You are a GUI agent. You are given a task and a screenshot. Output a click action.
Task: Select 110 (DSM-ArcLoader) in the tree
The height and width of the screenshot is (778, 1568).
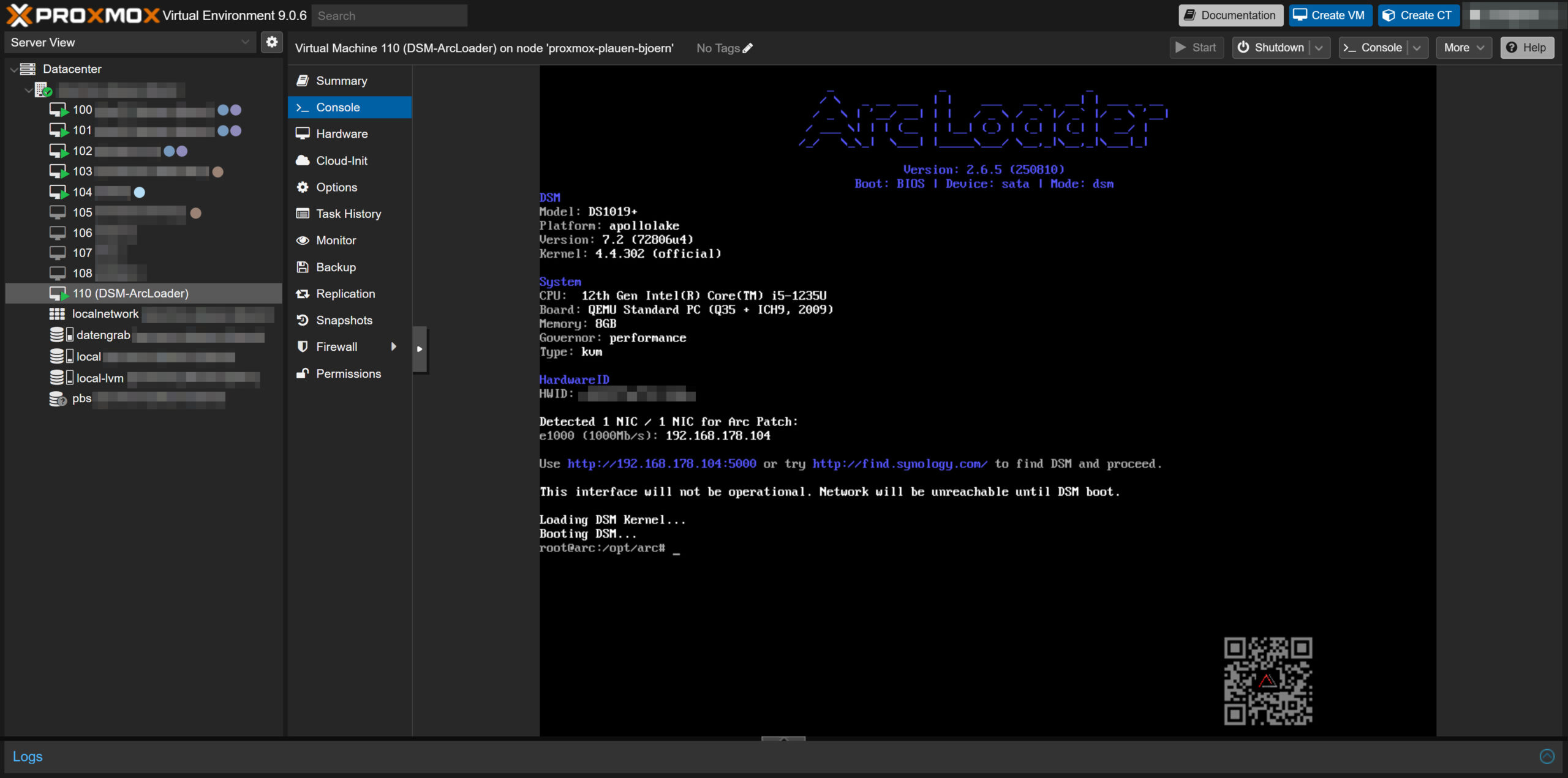[144, 293]
